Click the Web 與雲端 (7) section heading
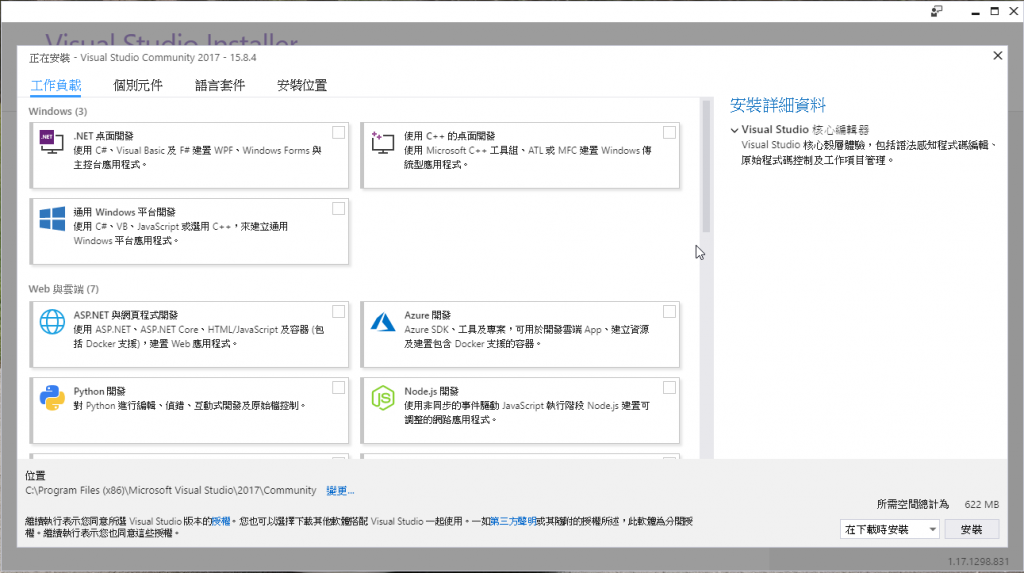Image resolution: width=1024 pixels, height=573 pixels. pyautogui.click(x=63, y=289)
